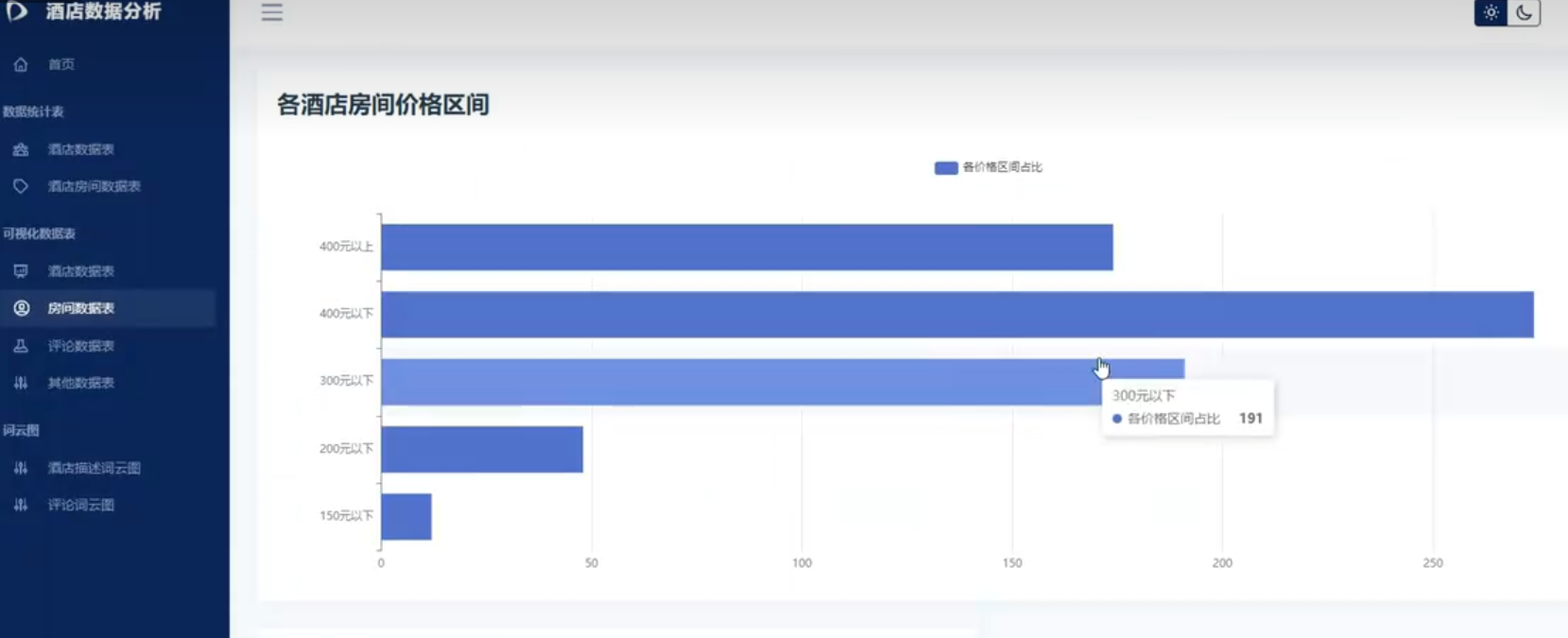Click the 400元以上 bar in chart
1568x638 pixels.
[x=747, y=247]
